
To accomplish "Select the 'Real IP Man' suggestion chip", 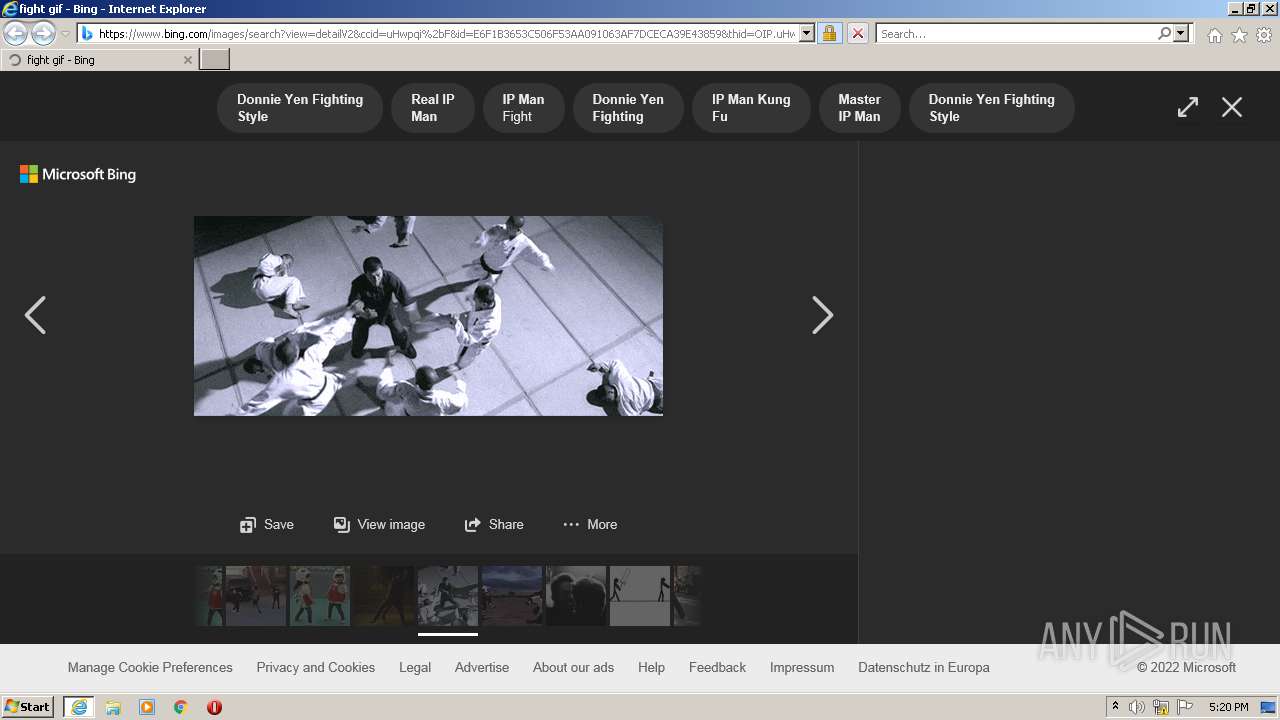I will (x=432, y=108).
